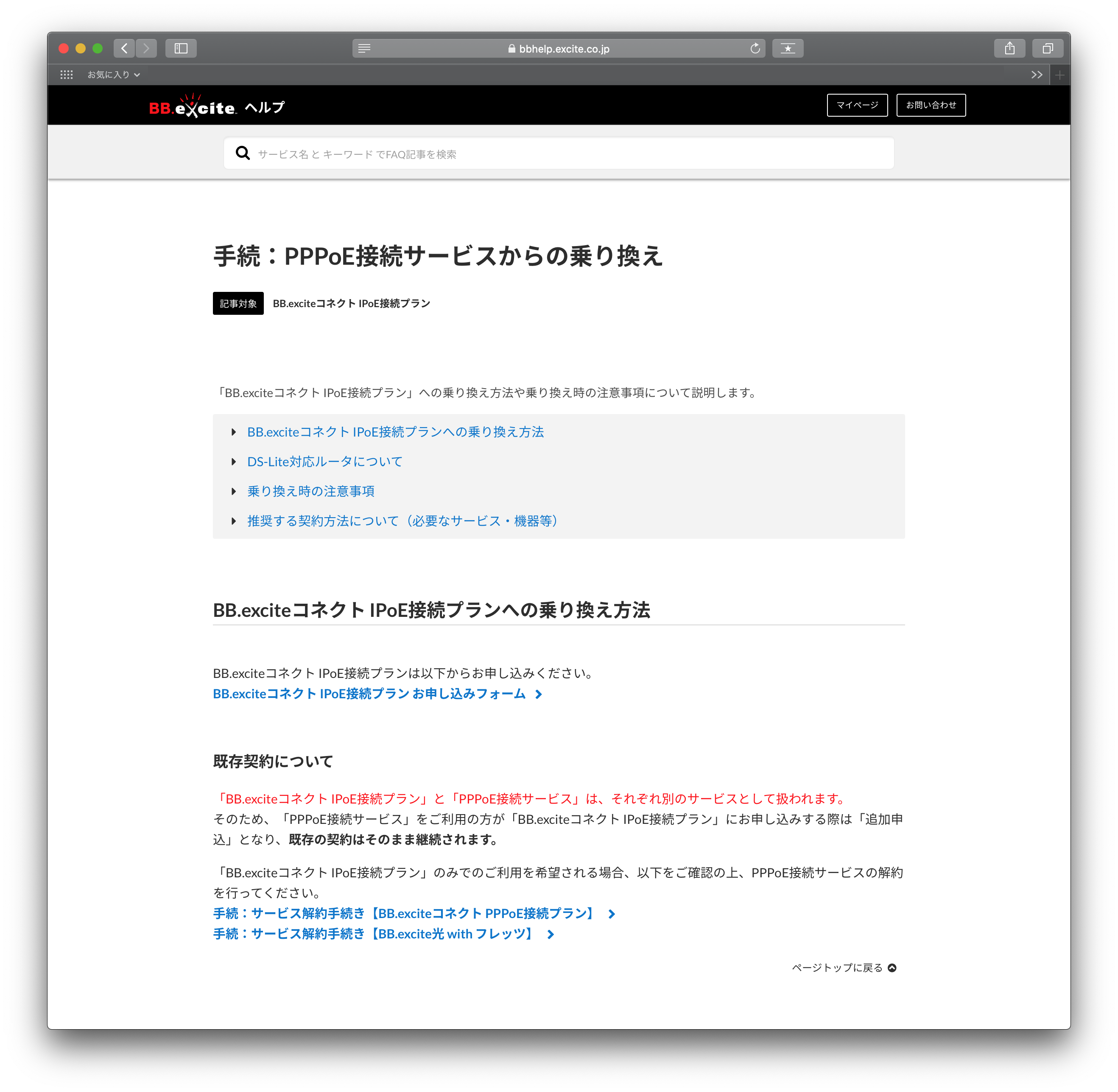Click the ヘルプ header text
Viewport: 1118px width, 1092px height.
click(265, 107)
